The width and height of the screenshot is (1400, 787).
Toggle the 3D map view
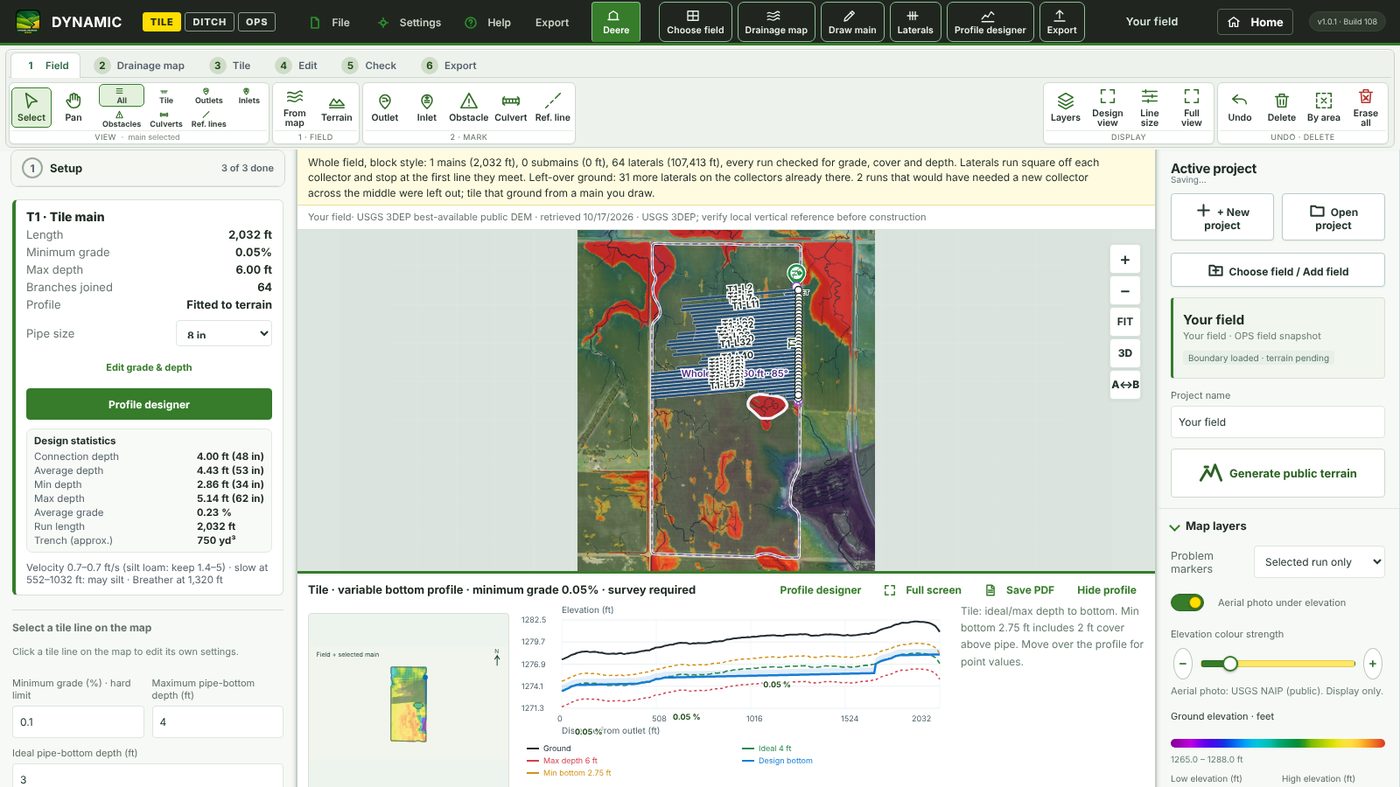click(1125, 353)
